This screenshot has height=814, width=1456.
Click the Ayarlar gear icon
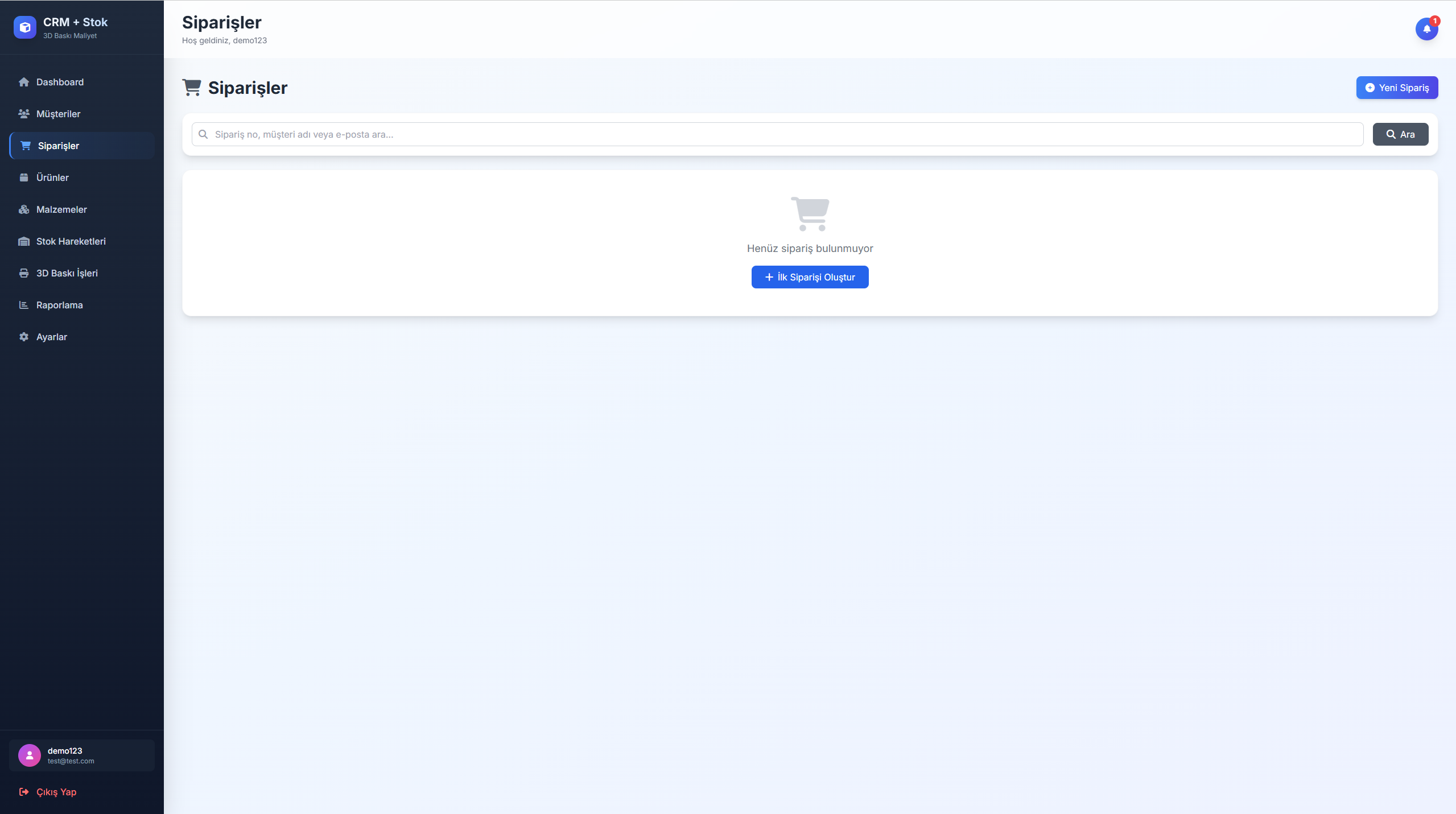click(24, 337)
